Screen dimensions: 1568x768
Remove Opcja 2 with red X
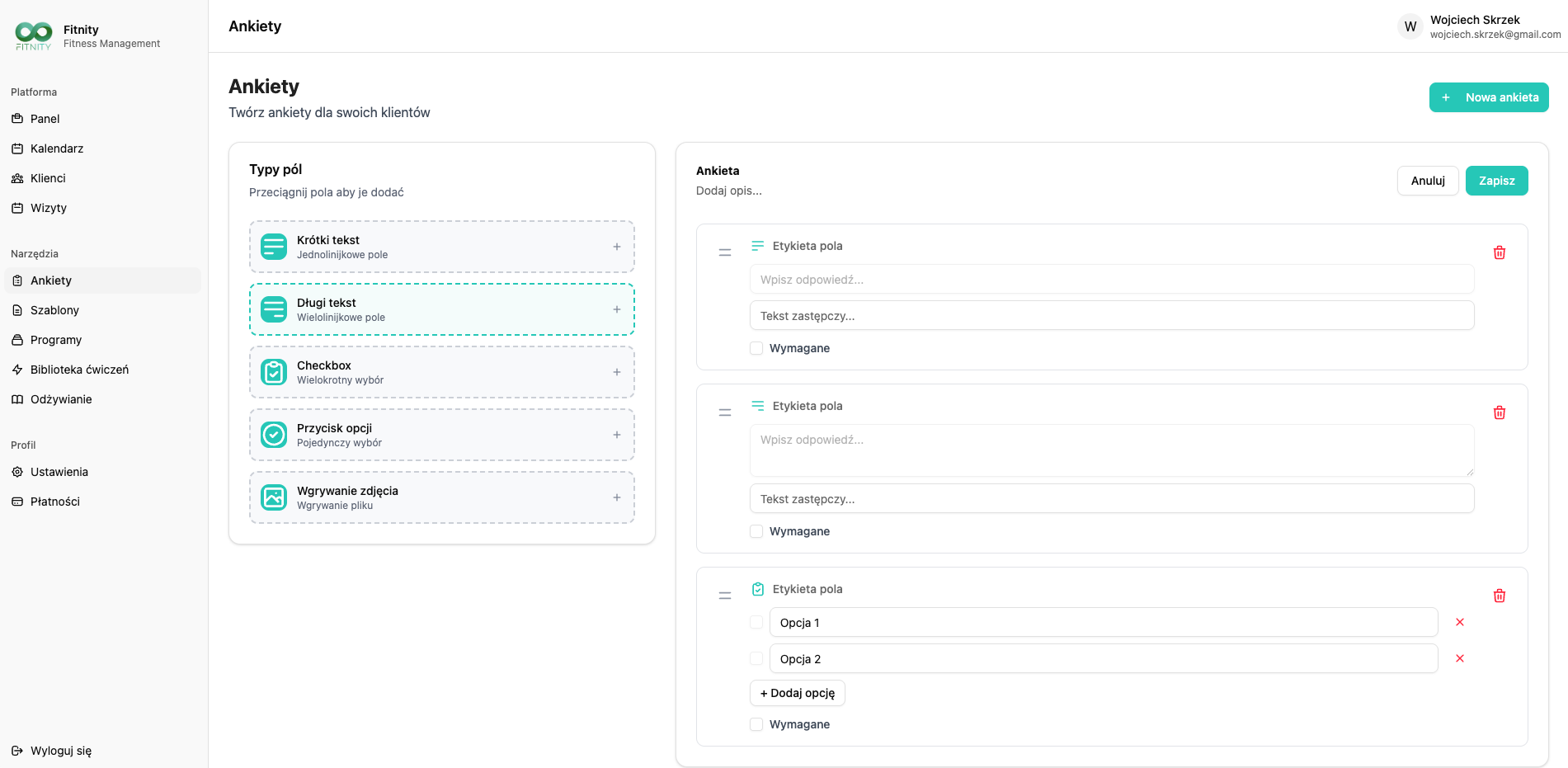[1459, 658]
